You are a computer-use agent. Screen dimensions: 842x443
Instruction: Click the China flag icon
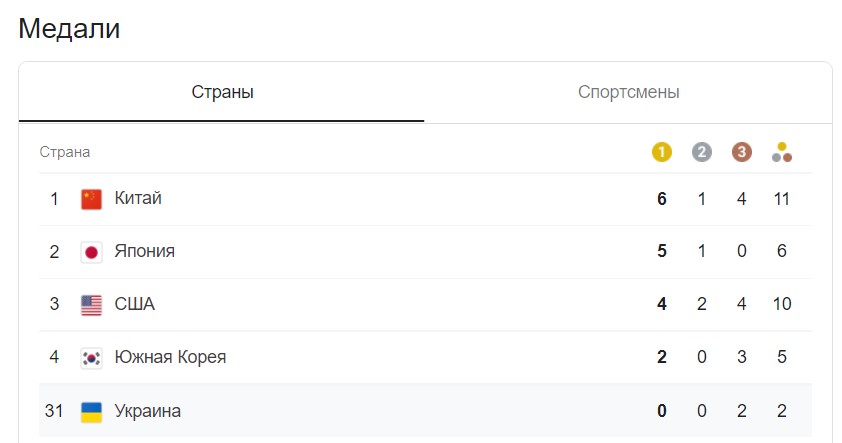click(x=91, y=199)
